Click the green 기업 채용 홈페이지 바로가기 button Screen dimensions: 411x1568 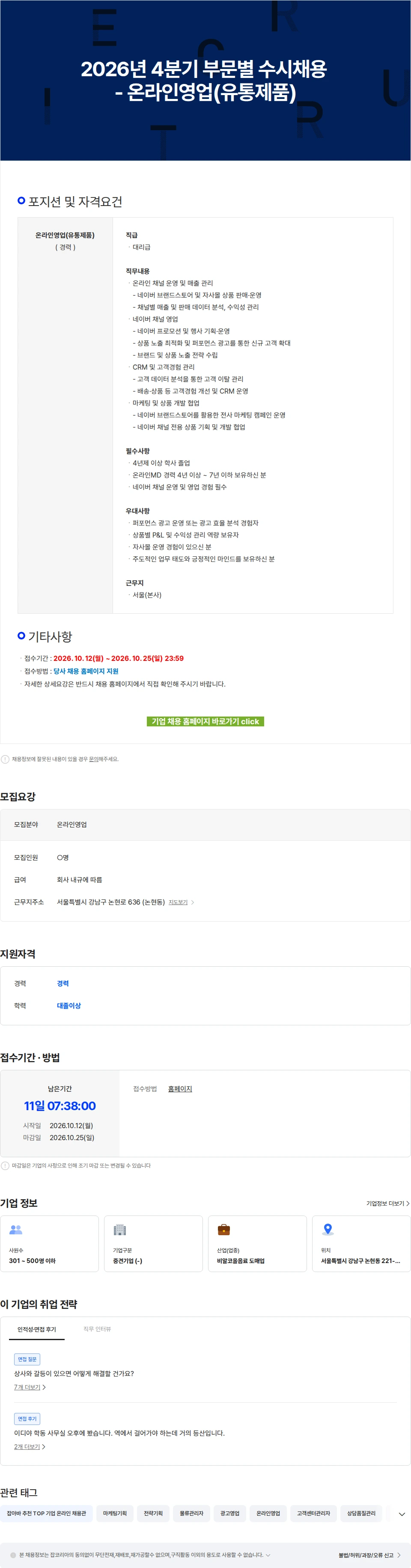point(205,721)
